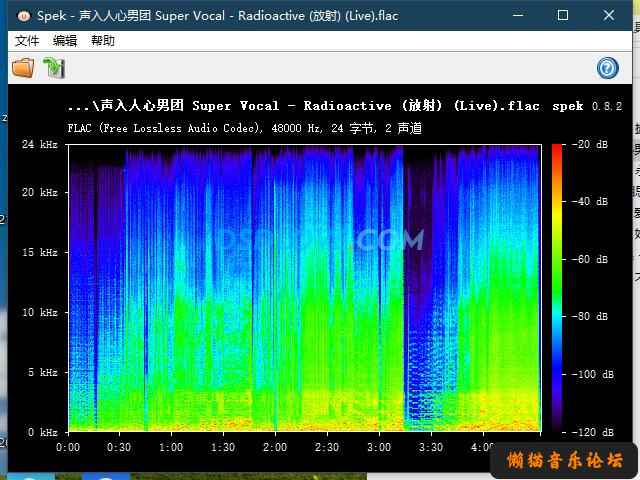
Task: Click the 0:30 time axis label
Action: pyautogui.click(x=119, y=447)
